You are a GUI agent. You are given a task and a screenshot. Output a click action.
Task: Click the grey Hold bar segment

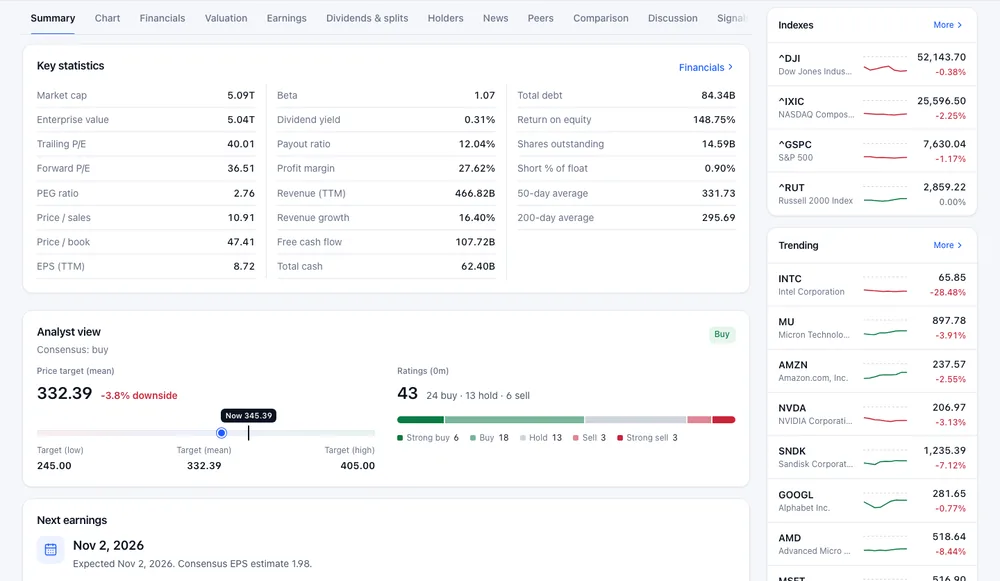point(635,420)
